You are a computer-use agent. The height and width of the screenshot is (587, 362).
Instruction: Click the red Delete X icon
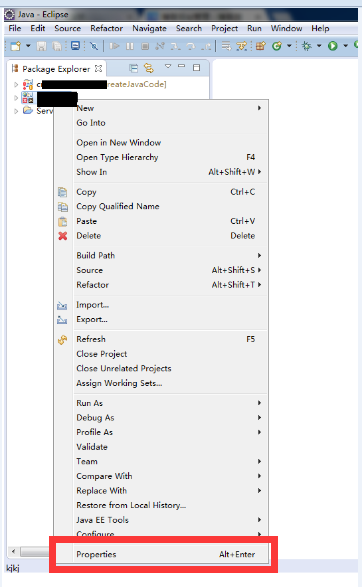pos(63,236)
